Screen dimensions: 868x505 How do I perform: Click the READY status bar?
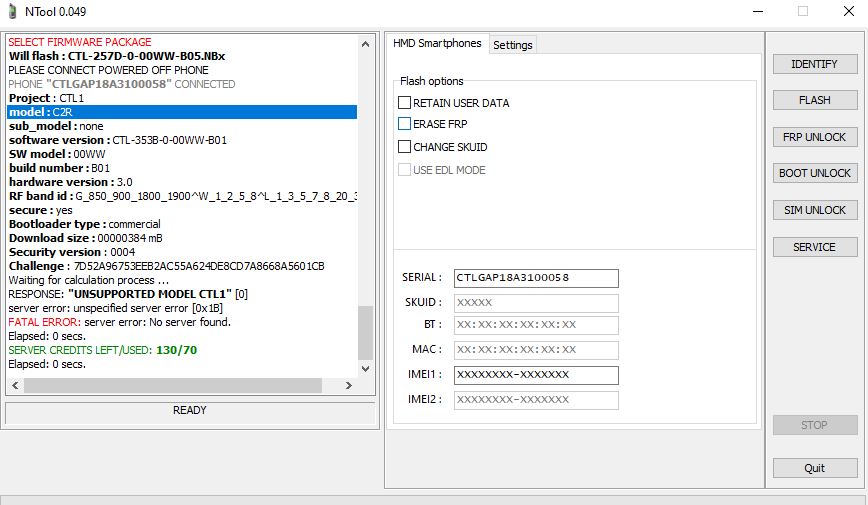pos(189,411)
